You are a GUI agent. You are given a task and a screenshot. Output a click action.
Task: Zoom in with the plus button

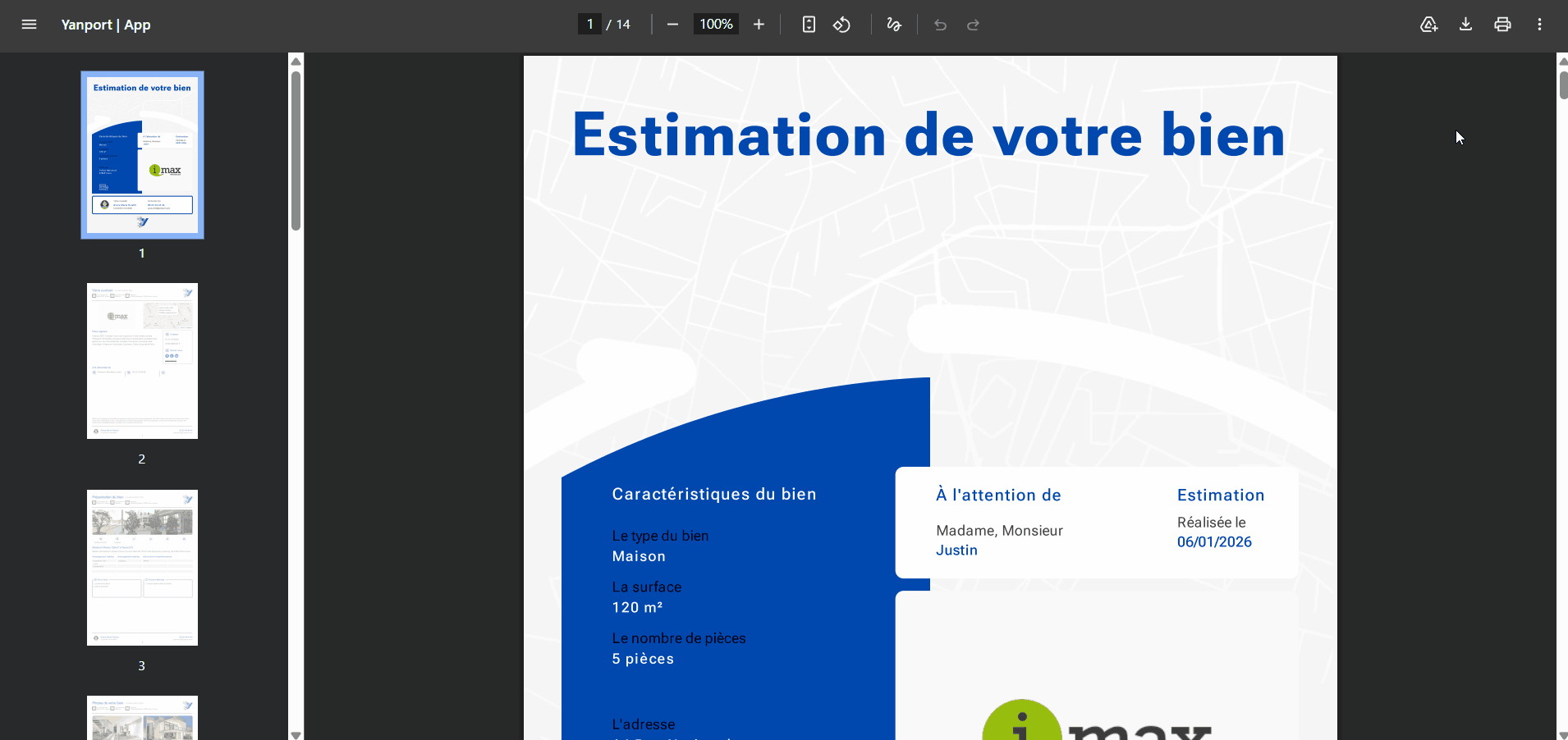(759, 25)
